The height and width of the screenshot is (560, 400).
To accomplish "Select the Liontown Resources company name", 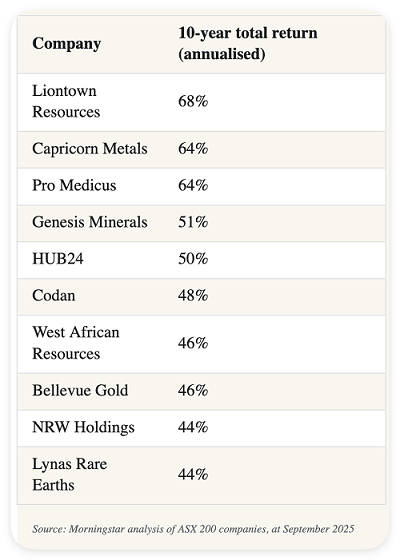I will pos(66,101).
